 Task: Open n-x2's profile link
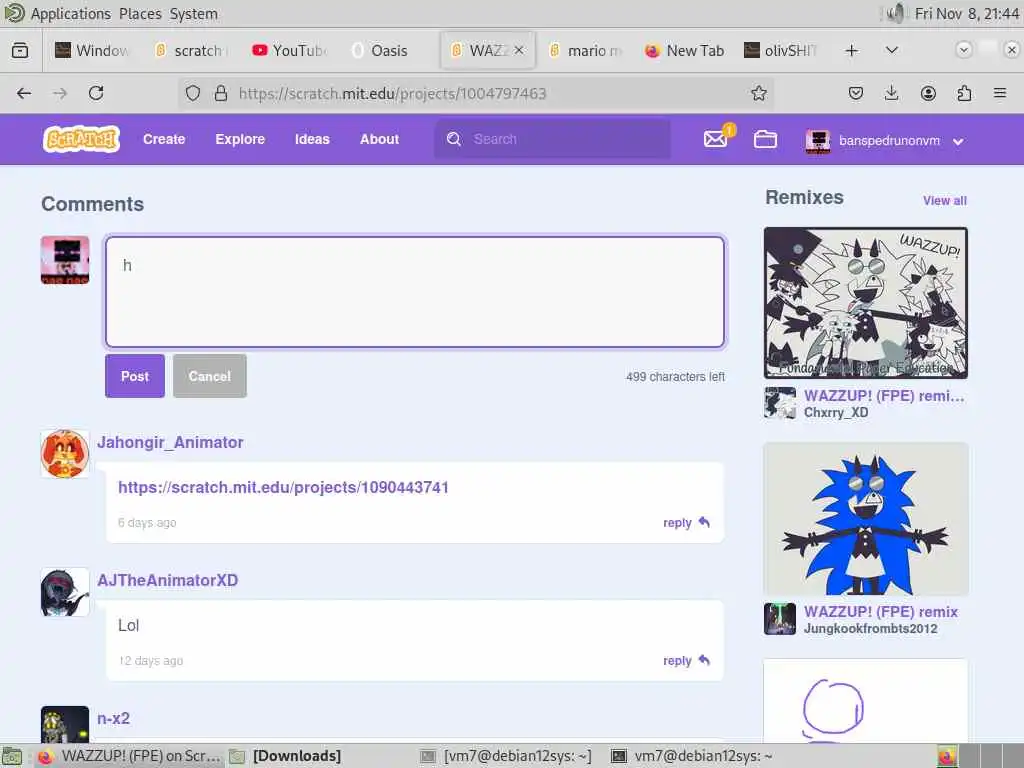113,718
